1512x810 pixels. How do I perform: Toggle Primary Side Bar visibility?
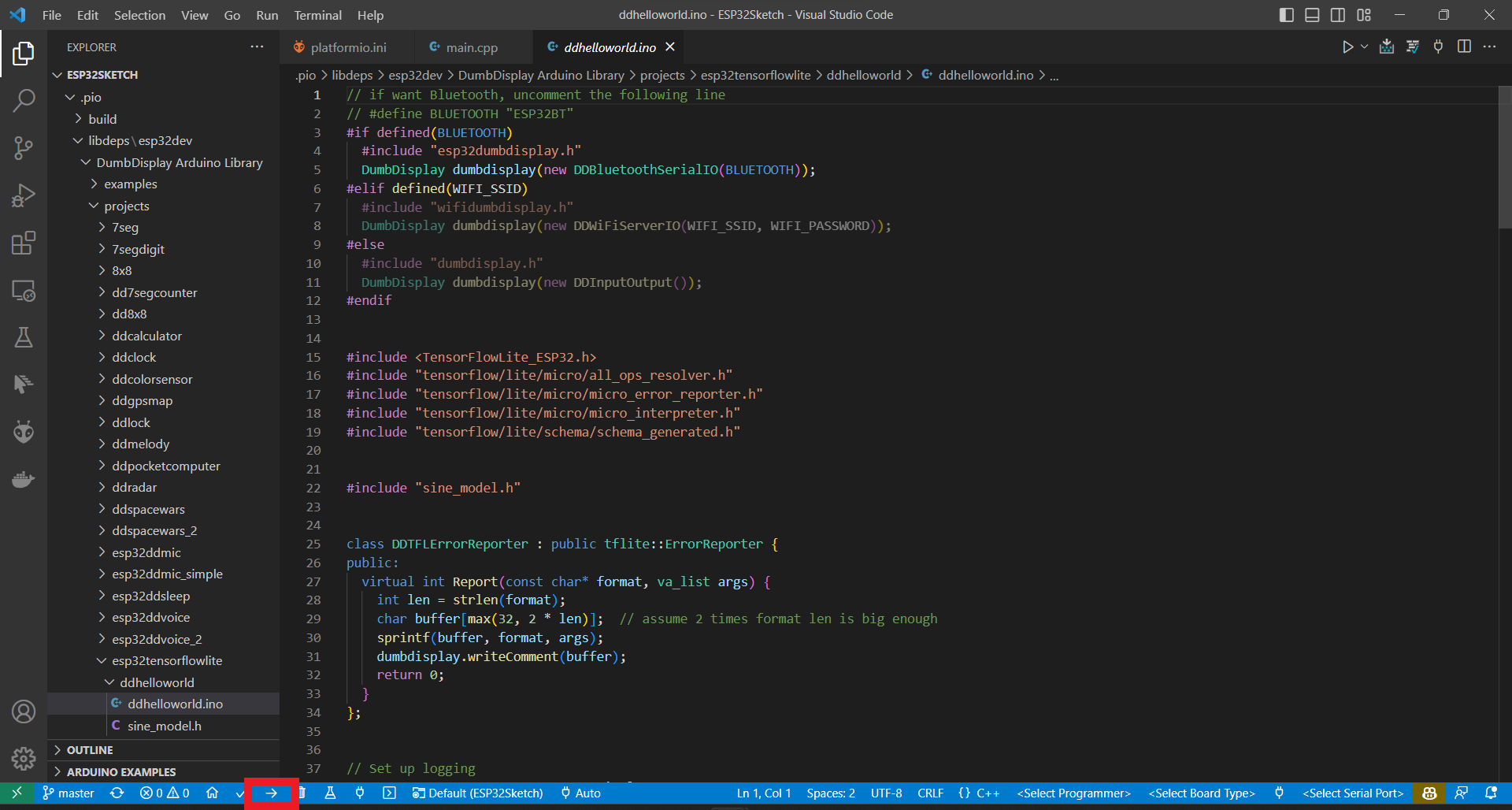pyautogui.click(x=1286, y=15)
